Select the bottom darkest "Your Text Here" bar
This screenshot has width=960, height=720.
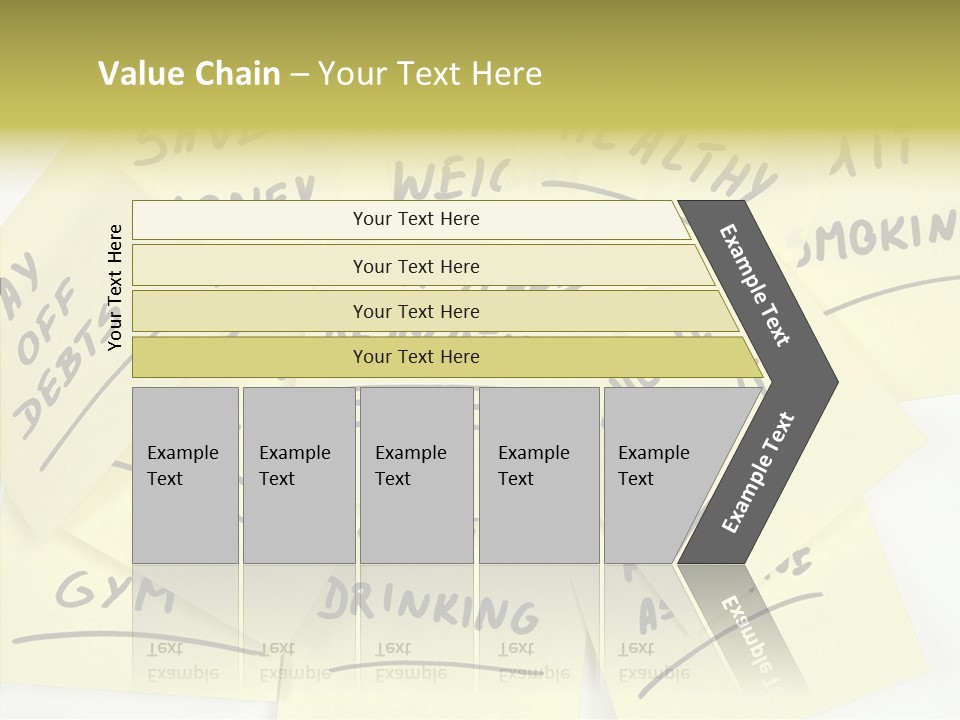click(x=416, y=357)
